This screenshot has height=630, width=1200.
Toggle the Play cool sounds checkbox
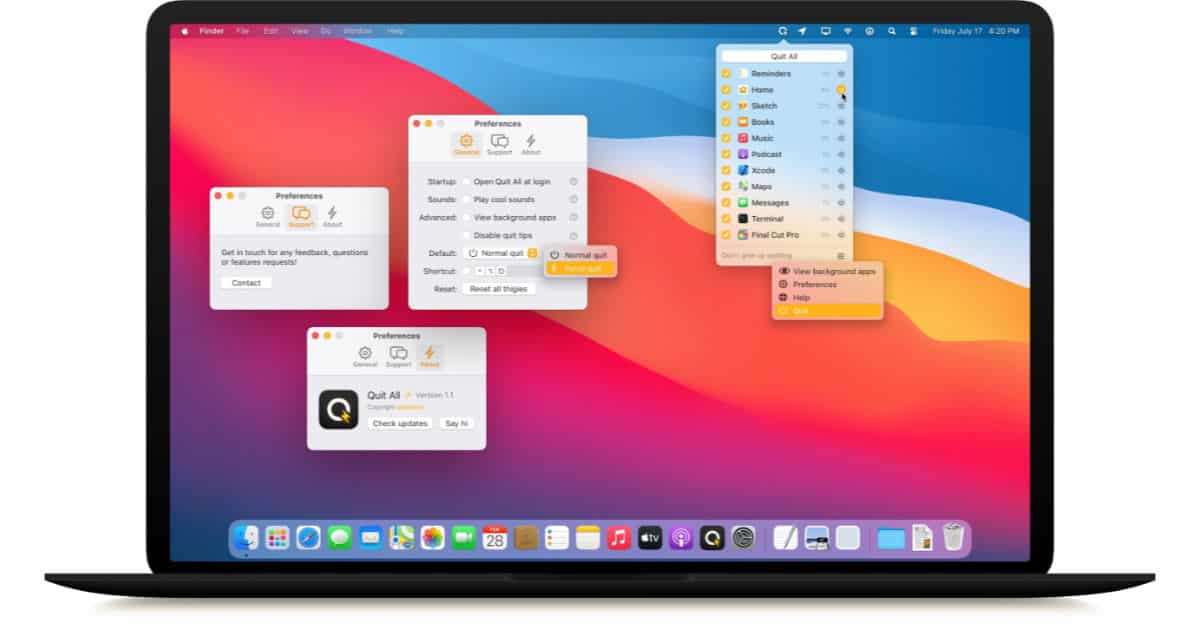coord(466,200)
